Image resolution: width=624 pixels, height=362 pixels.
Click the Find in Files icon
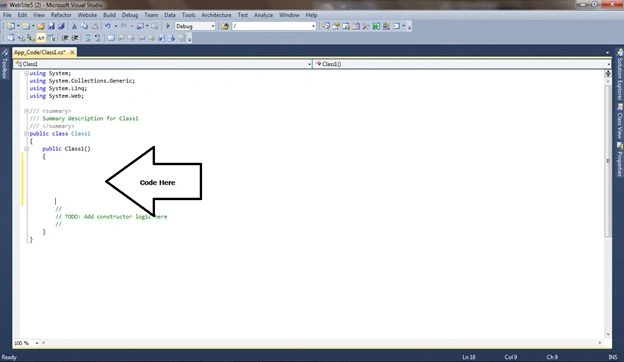(225, 26)
